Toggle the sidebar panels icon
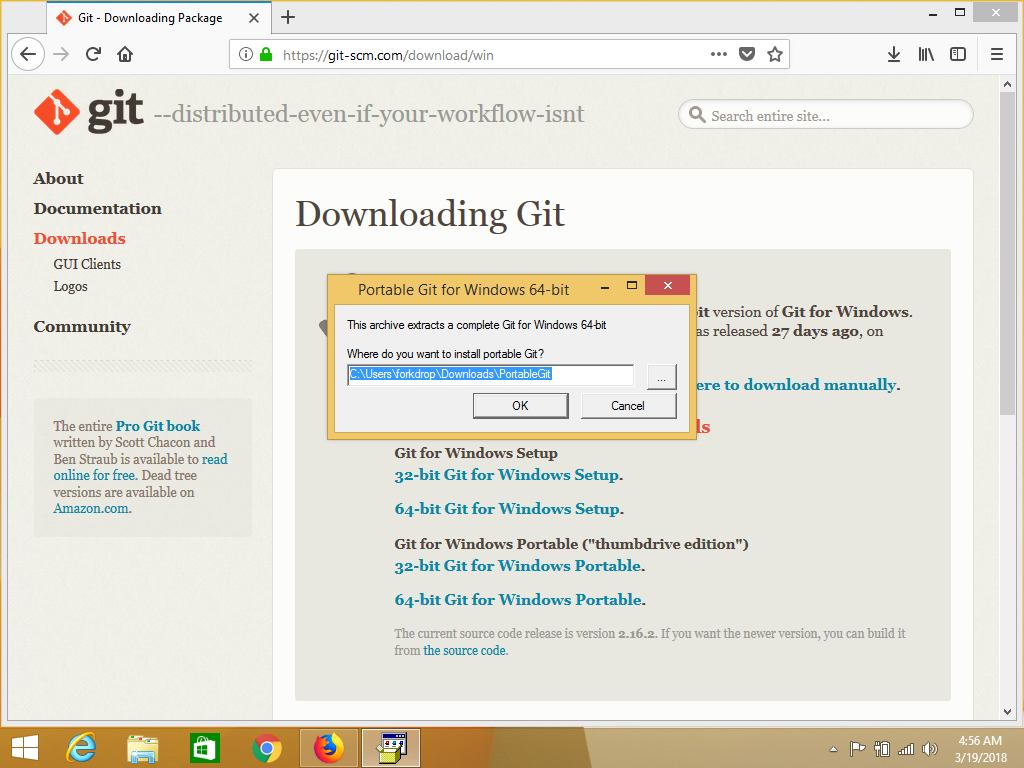 [958, 54]
